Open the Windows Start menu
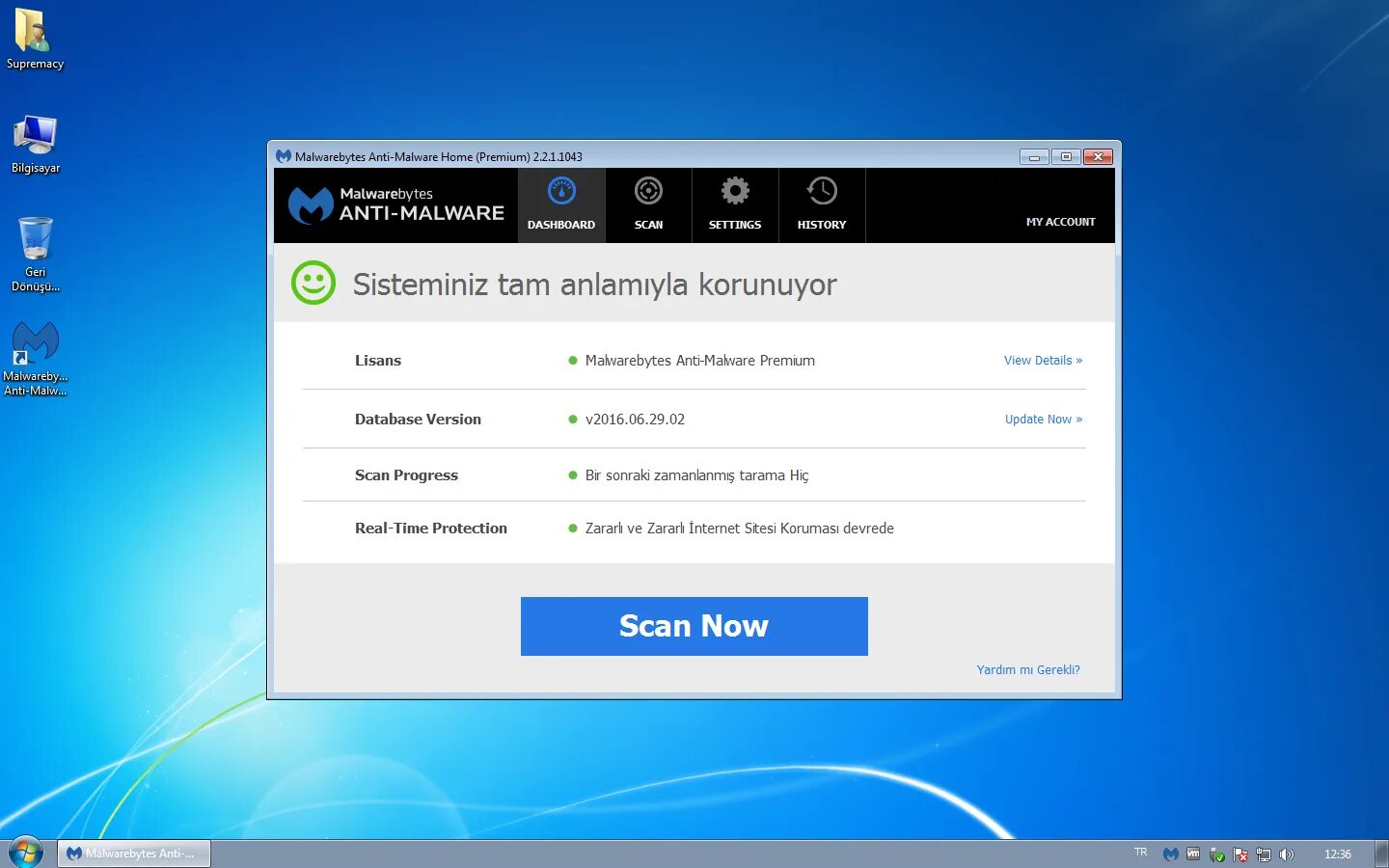This screenshot has height=868, width=1389. pos(26,854)
